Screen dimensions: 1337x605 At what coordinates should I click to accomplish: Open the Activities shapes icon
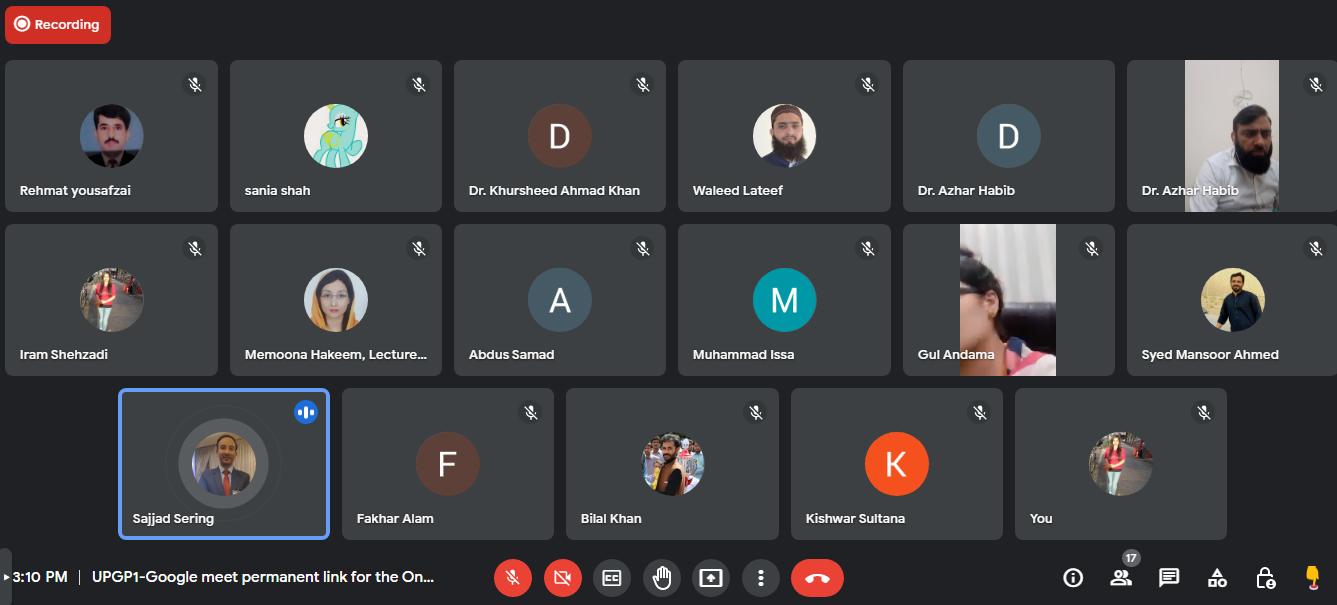click(1217, 578)
